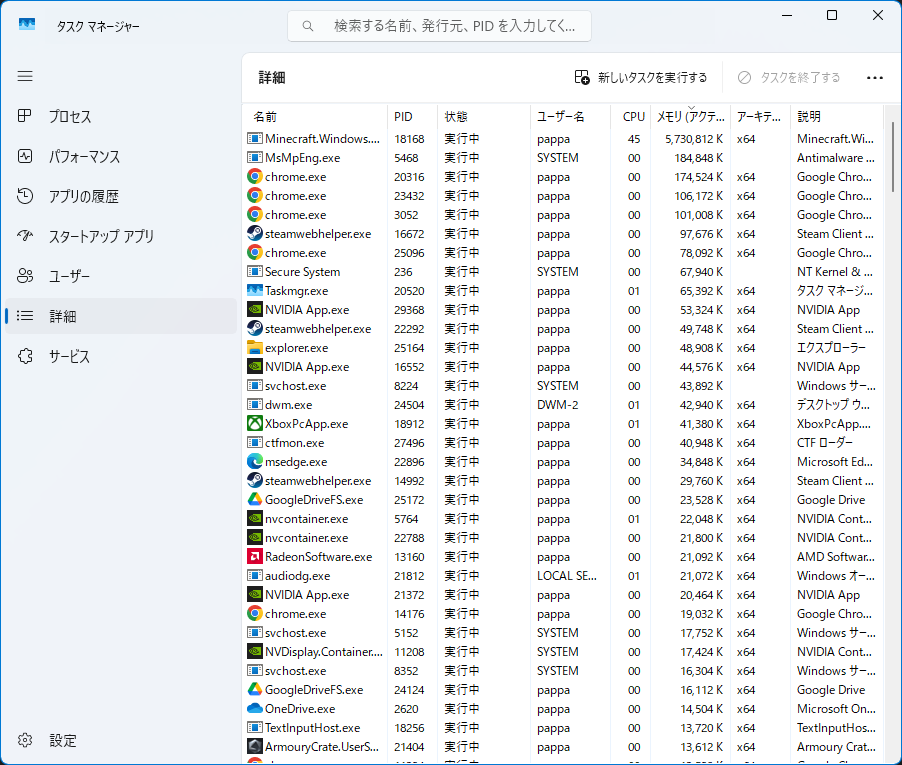Open the three-dot more options menu

874,78
